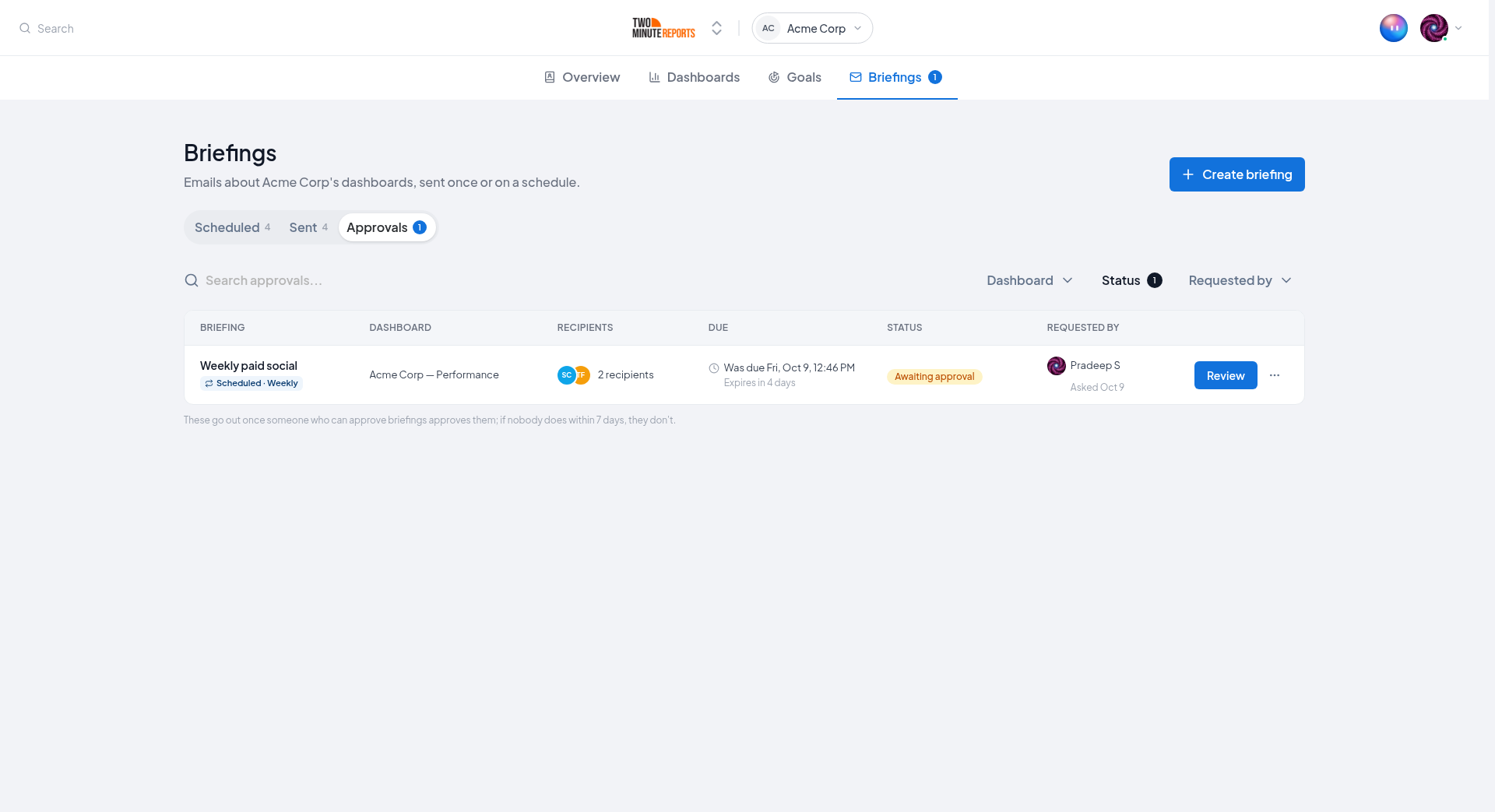Show the Scheduled briefings list

tap(232, 227)
